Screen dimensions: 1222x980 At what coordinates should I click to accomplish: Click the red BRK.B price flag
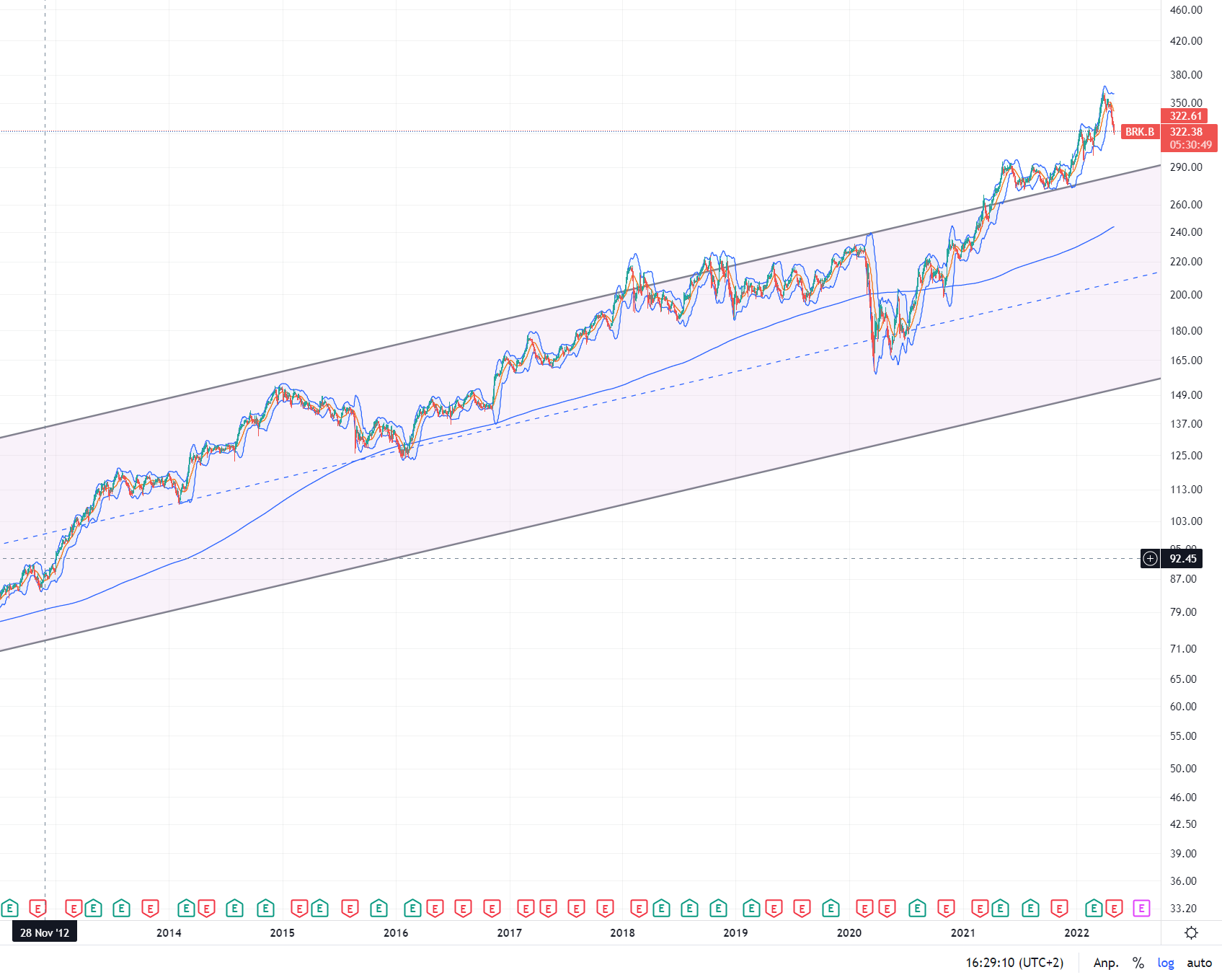click(1141, 132)
